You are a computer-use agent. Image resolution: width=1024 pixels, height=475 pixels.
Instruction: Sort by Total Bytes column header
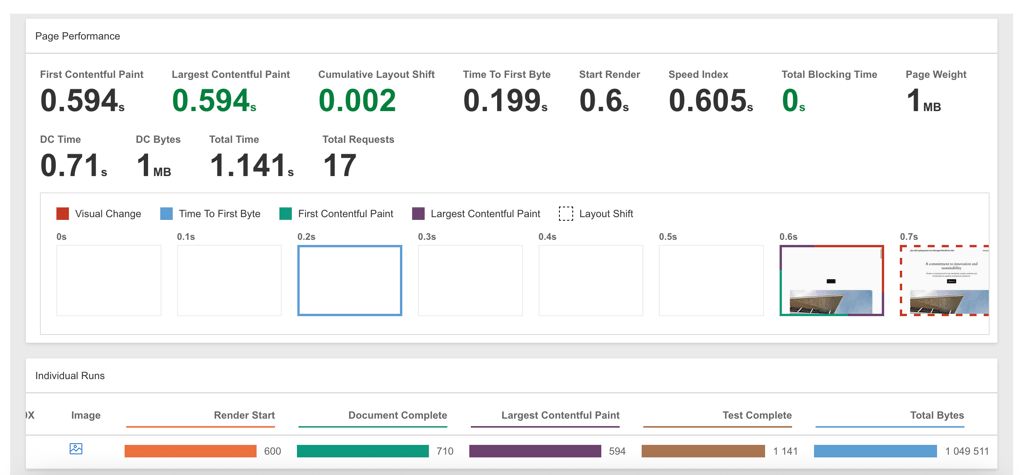tap(937, 415)
